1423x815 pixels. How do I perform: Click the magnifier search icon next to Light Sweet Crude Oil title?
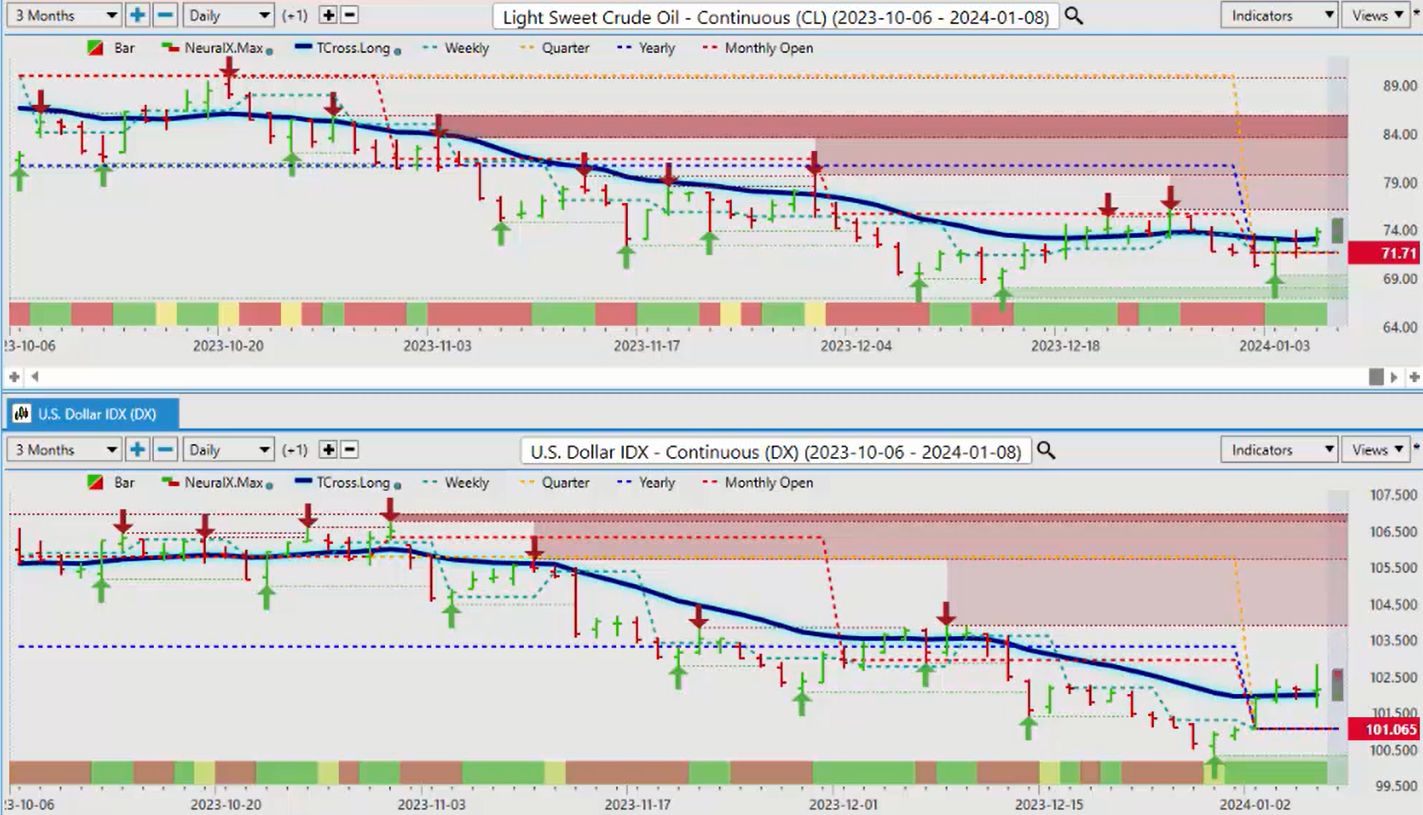[x=1073, y=16]
